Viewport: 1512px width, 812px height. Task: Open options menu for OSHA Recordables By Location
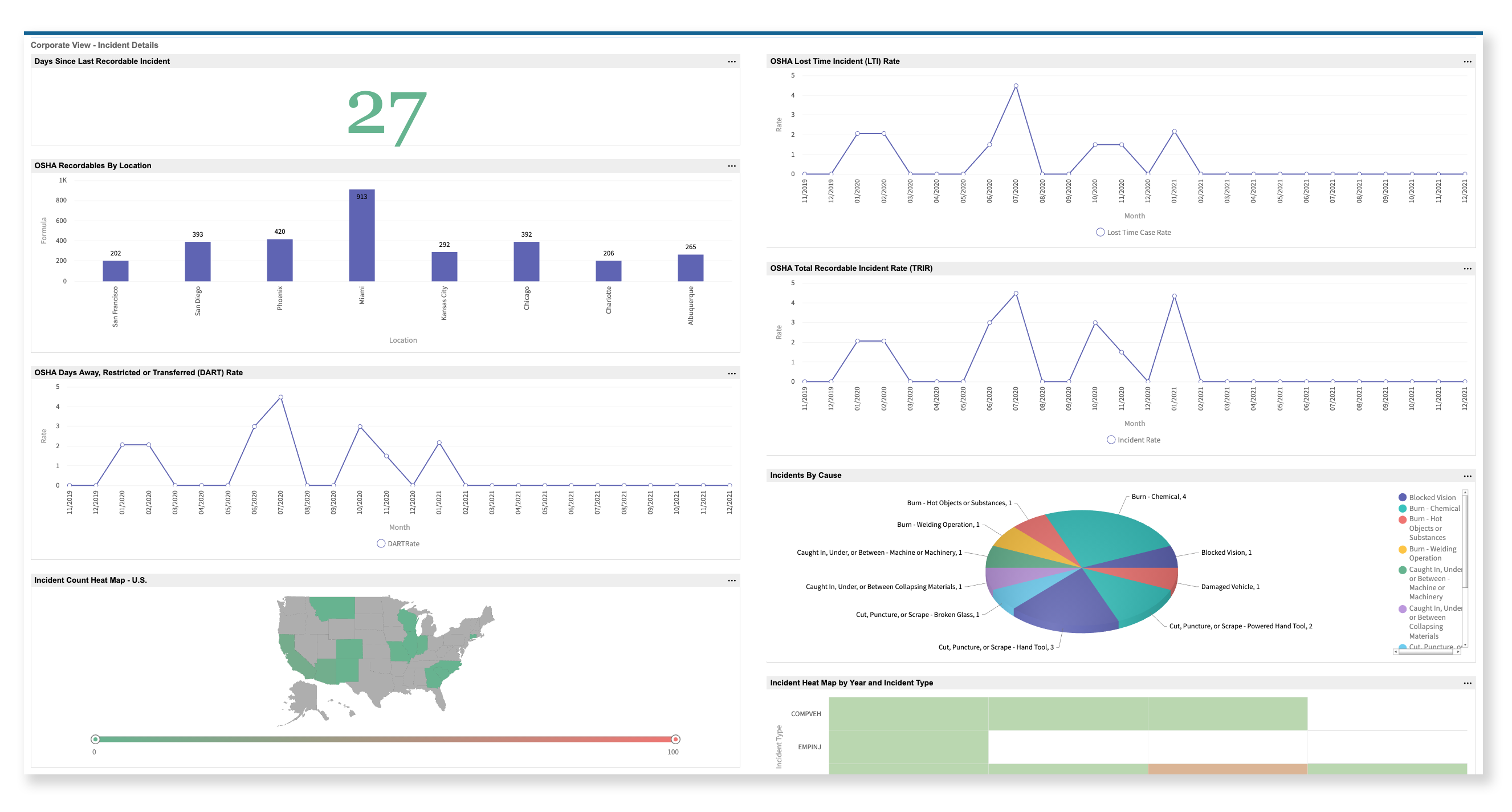click(732, 165)
